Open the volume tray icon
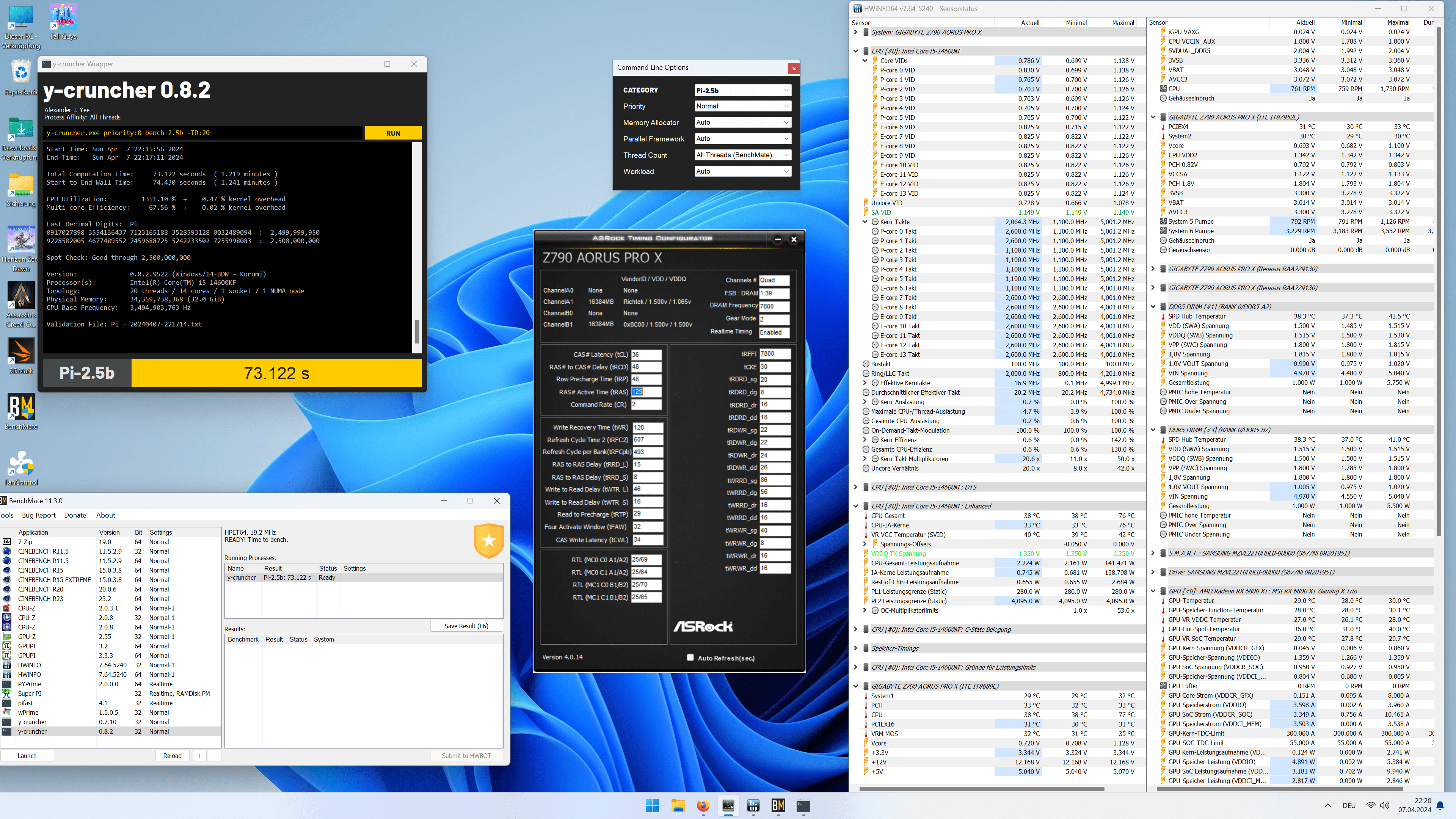The width and height of the screenshot is (1456, 819). pos(1384,805)
